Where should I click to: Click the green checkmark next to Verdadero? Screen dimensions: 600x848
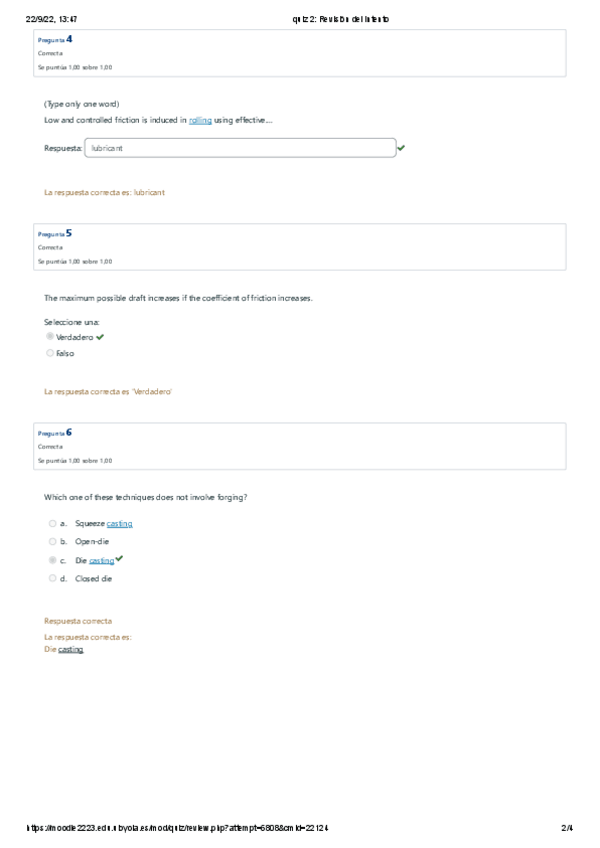[100, 338]
